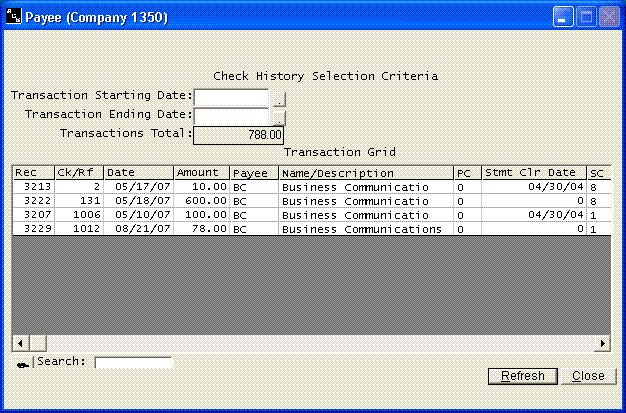Click the Name/Description column header
Viewport: 626px width, 413px height.
pos(364,173)
